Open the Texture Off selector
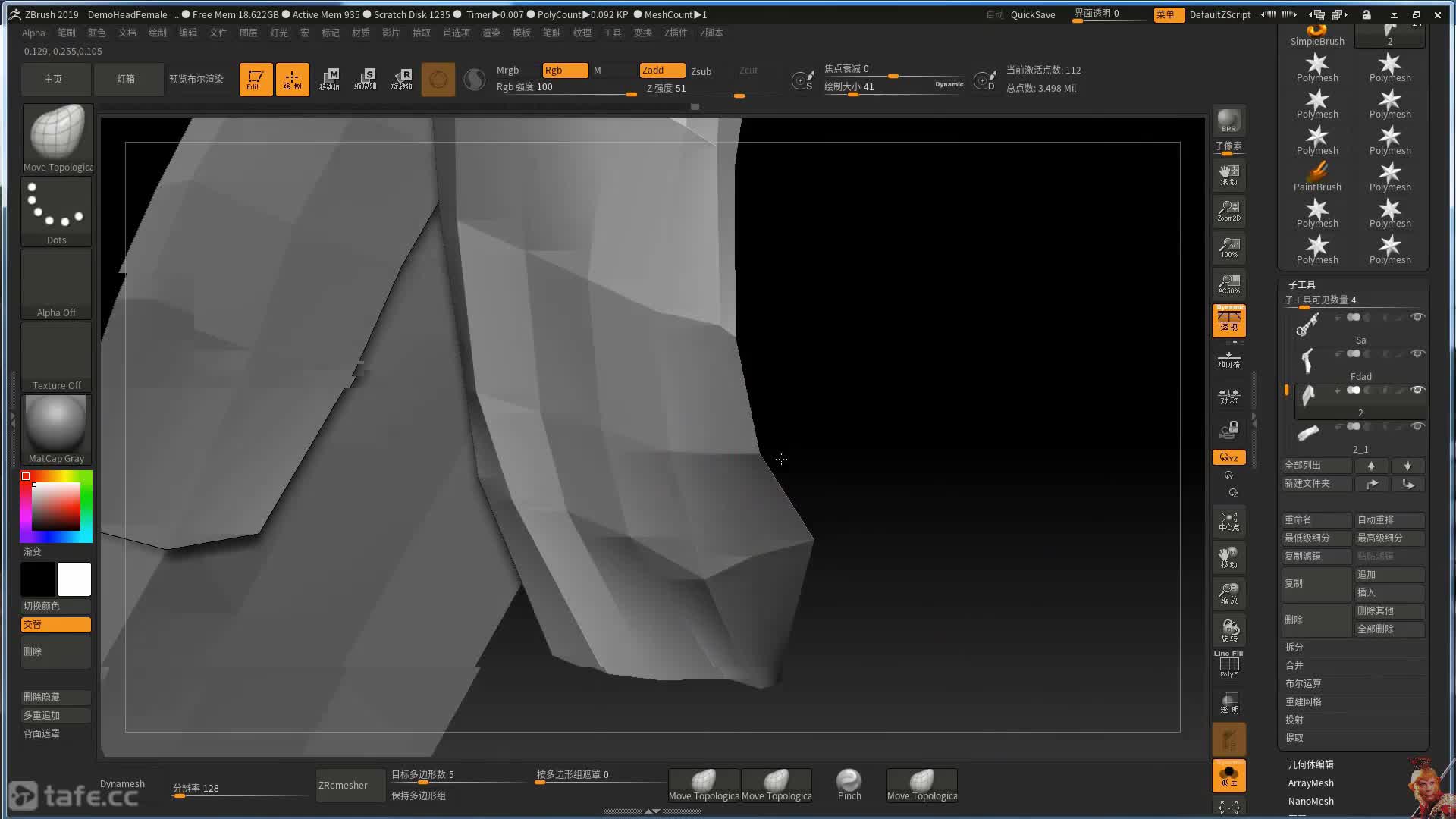 coord(57,357)
